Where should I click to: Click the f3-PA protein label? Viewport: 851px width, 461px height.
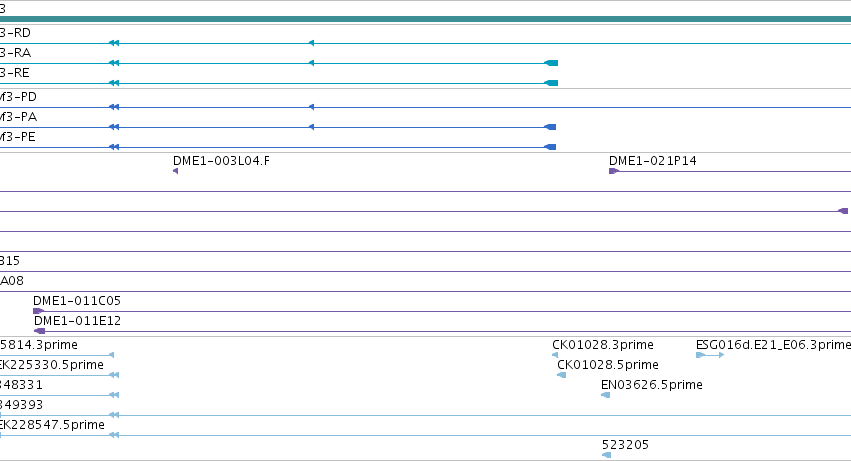(x=18, y=117)
